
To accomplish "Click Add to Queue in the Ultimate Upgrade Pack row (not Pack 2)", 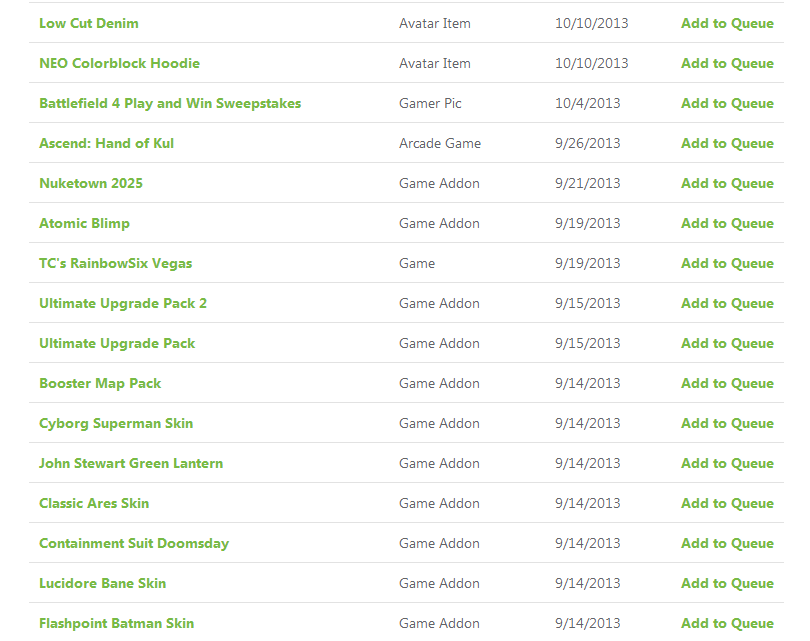I will click(x=727, y=343).
